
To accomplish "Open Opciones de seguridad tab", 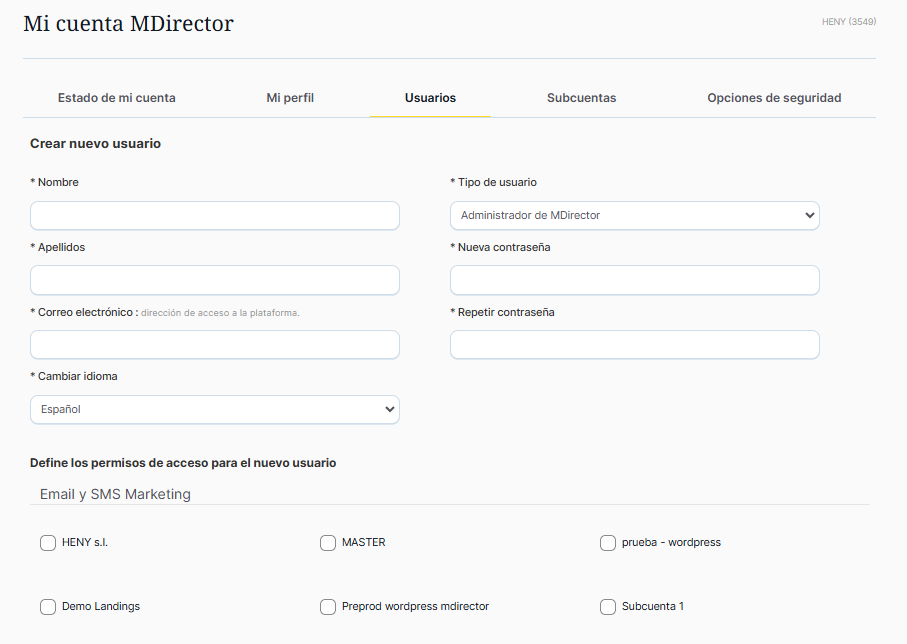I will click(774, 98).
